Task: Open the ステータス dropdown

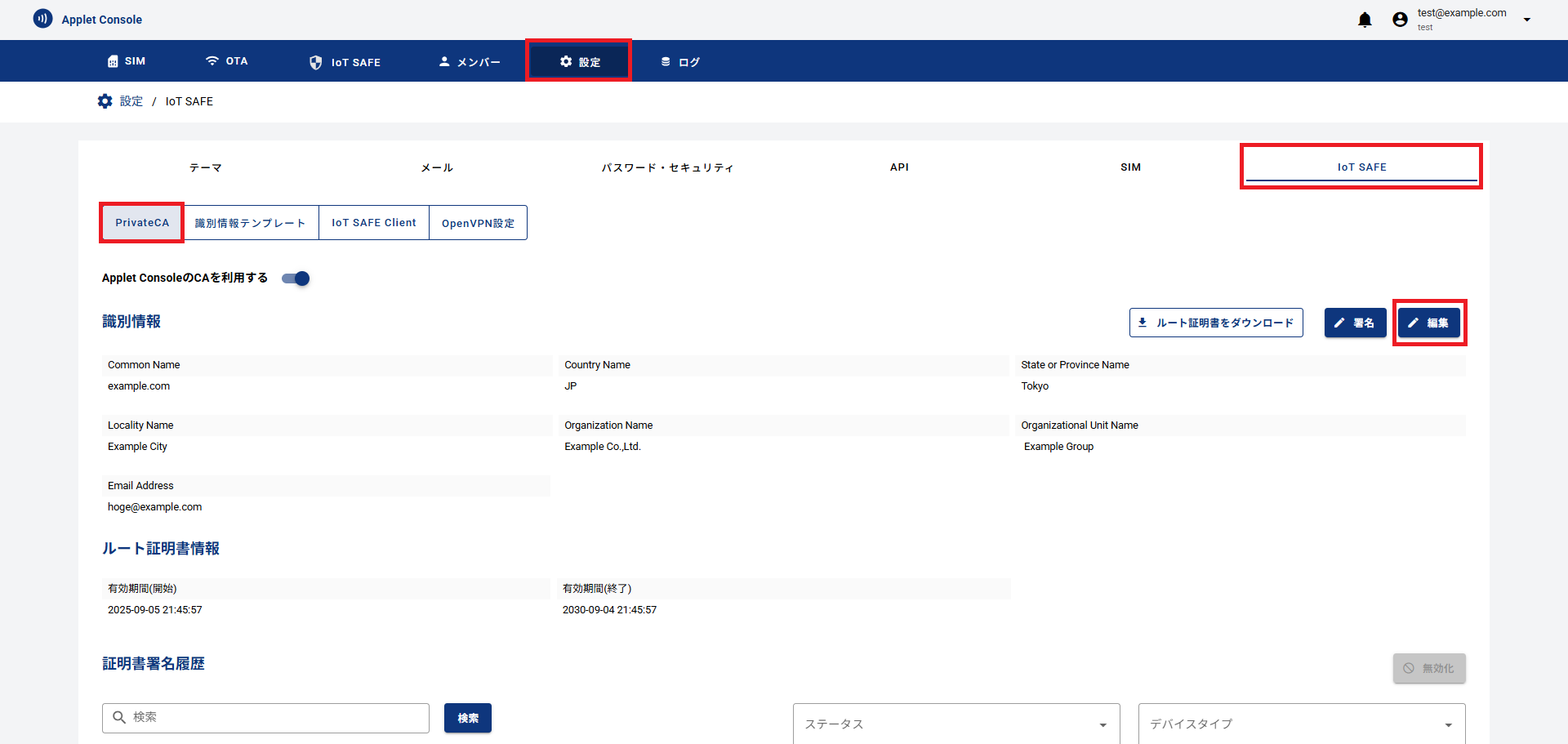Action: (955, 724)
